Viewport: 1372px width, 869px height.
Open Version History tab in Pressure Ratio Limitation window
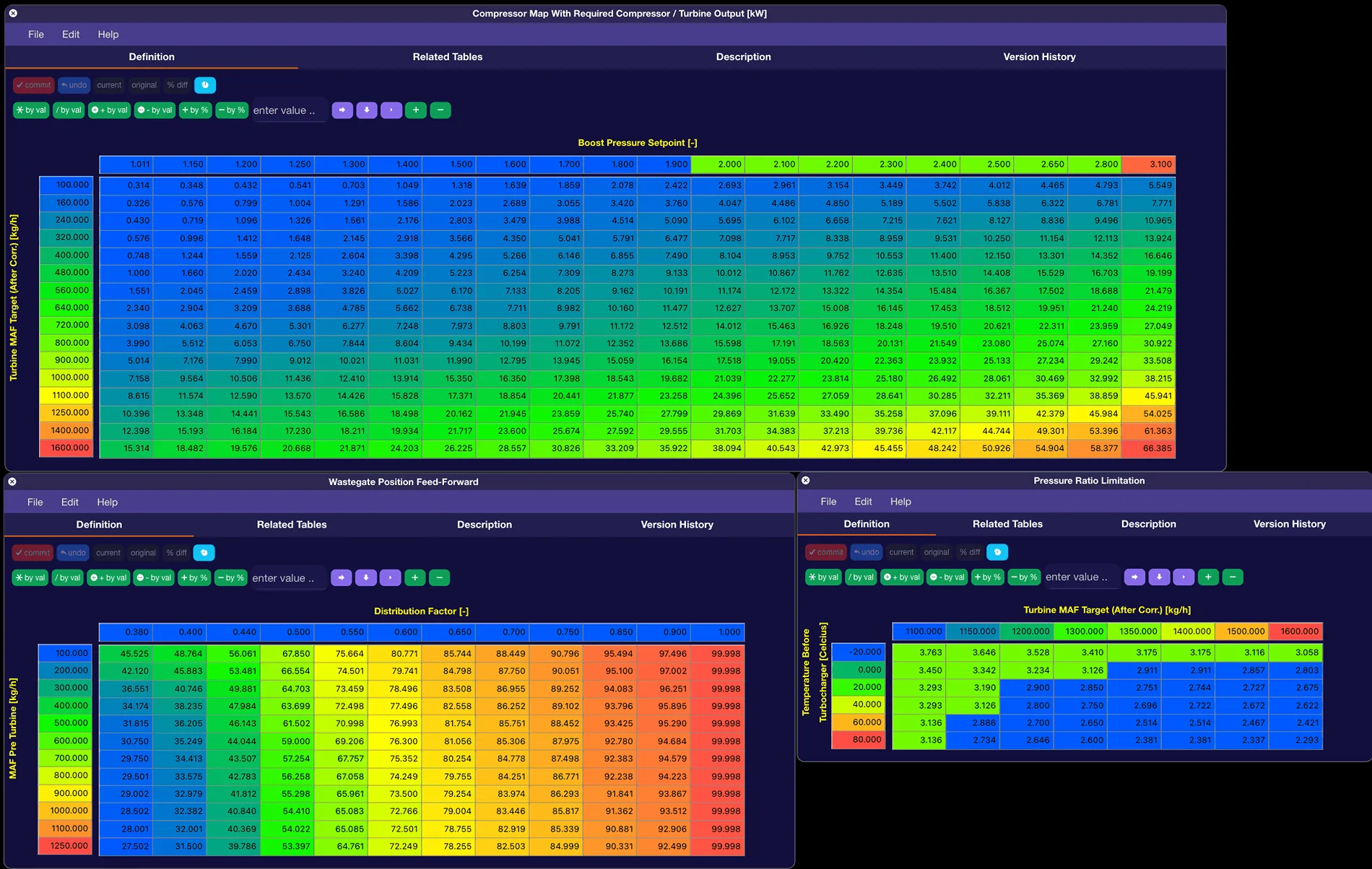(x=1290, y=524)
